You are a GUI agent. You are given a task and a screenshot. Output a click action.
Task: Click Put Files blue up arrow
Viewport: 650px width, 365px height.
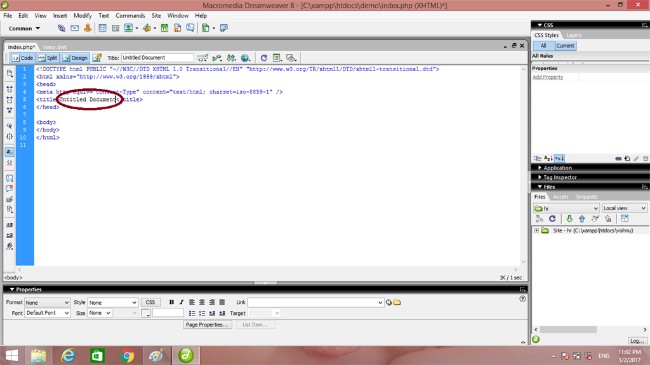[582, 219]
